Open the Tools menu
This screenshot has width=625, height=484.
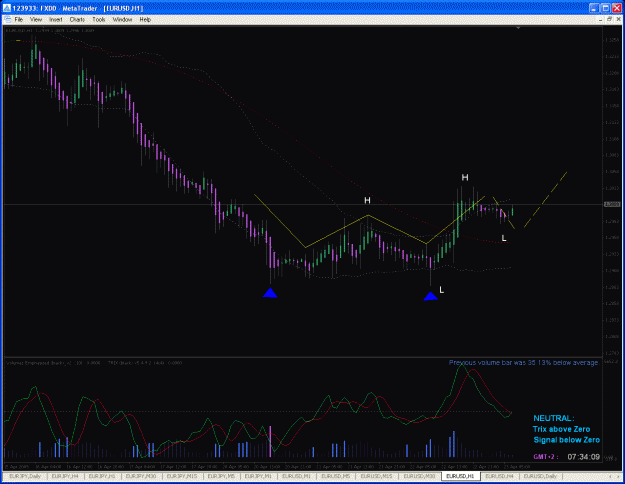coord(98,20)
